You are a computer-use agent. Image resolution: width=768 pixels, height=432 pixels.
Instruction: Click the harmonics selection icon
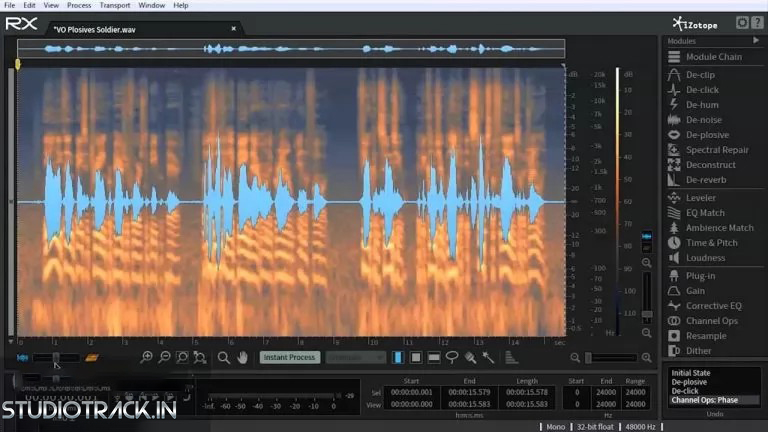[511, 358]
